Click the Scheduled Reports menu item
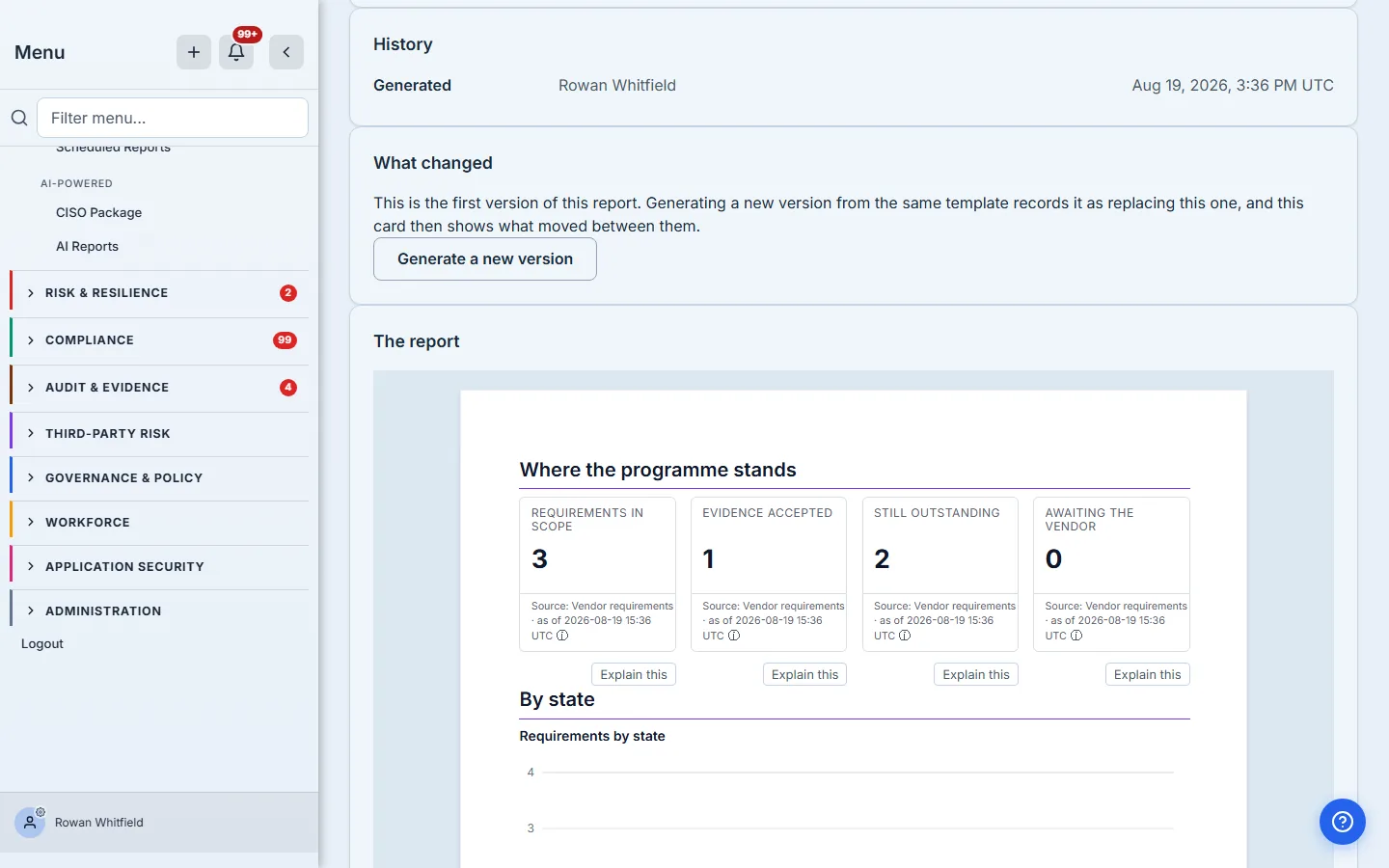The height and width of the screenshot is (868, 1389). pyautogui.click(x=113, y=149)
